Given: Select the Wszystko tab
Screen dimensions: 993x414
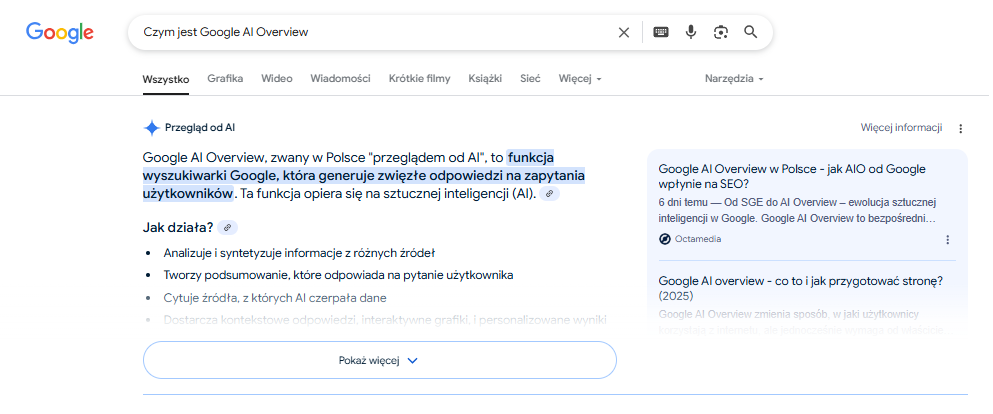Looking at the screenshot, I should pos(166,79).
